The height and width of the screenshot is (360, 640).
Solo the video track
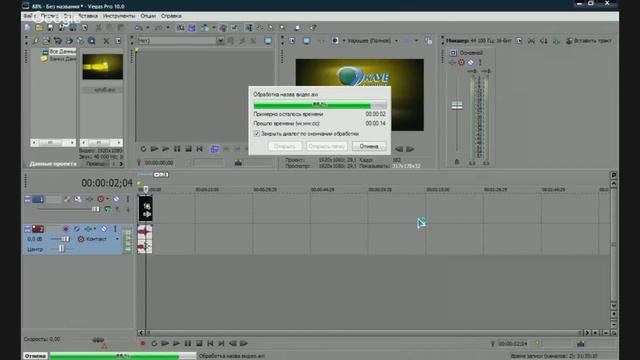coord(128,199)
